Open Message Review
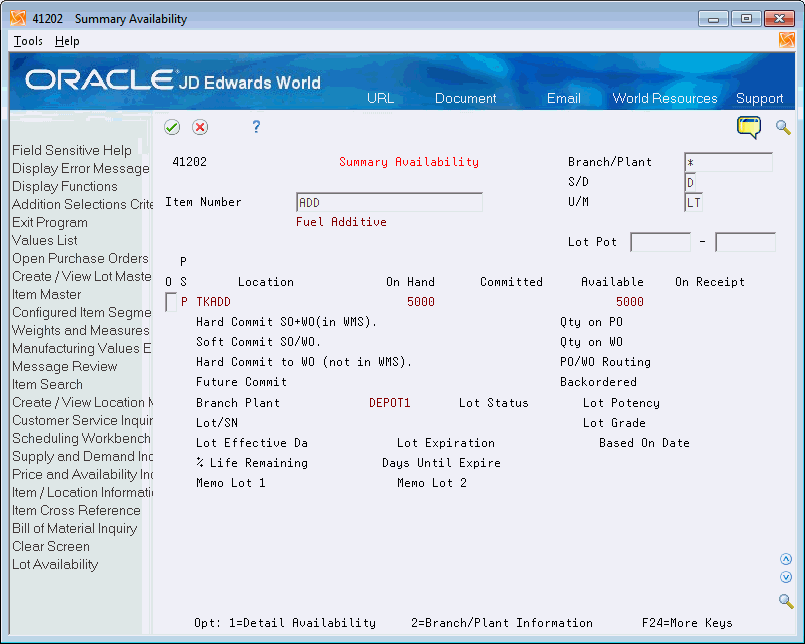The width and height of the screenshot is (805, 644). pos(65,366)
